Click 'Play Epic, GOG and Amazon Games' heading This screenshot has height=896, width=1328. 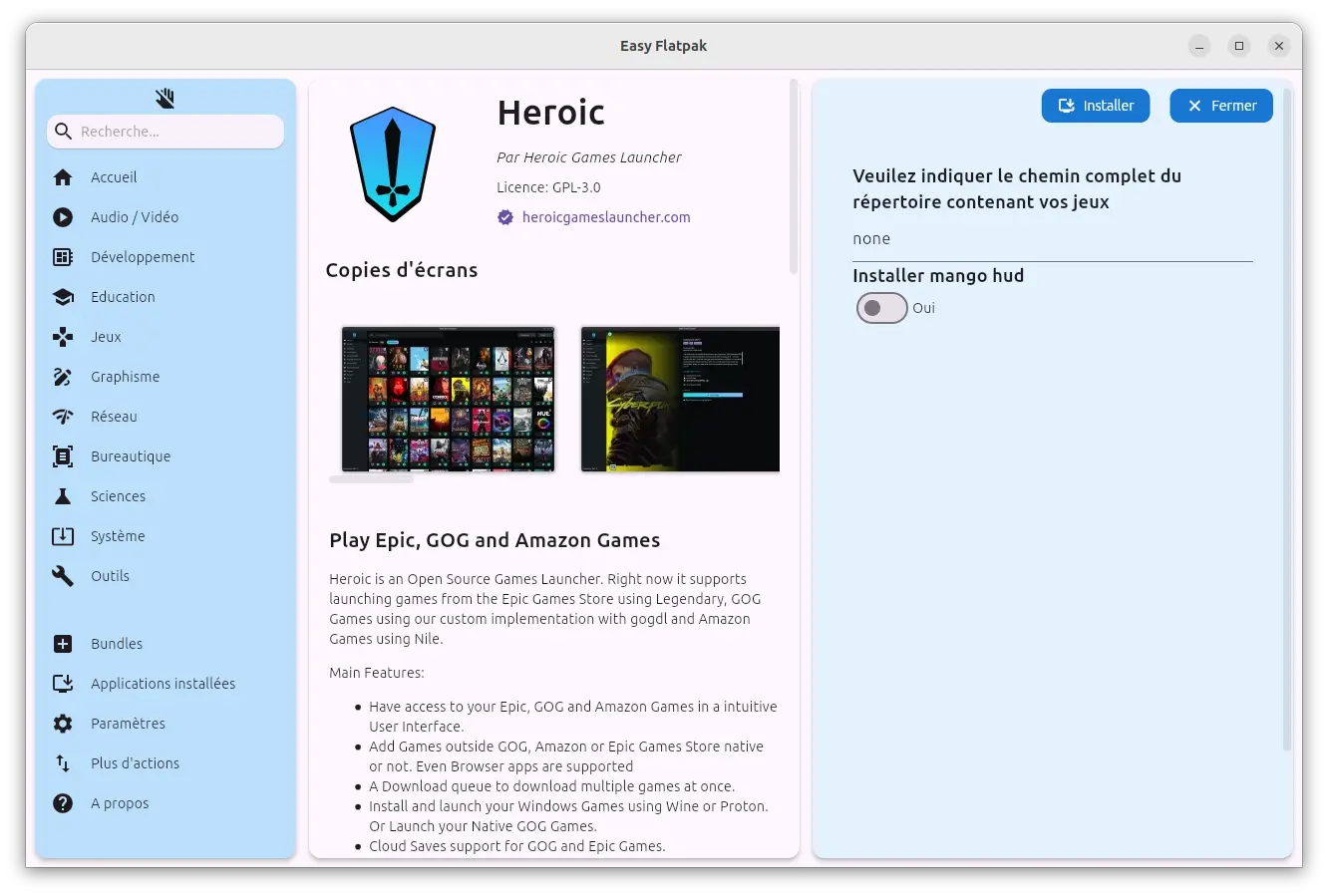click(x=495, y=540)
